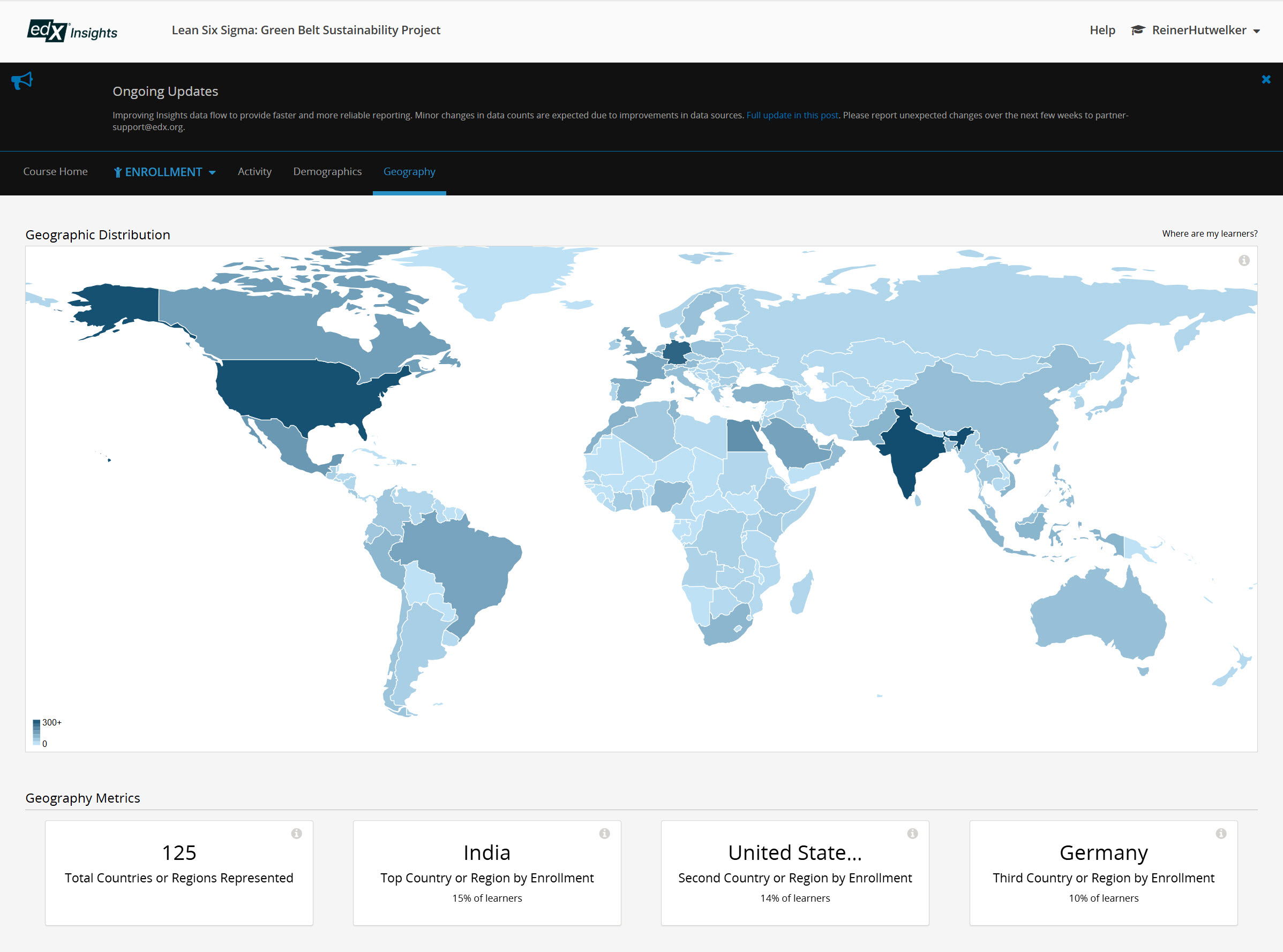Click the edX Insights logo
1283x952 pixels.
(72, 31)
